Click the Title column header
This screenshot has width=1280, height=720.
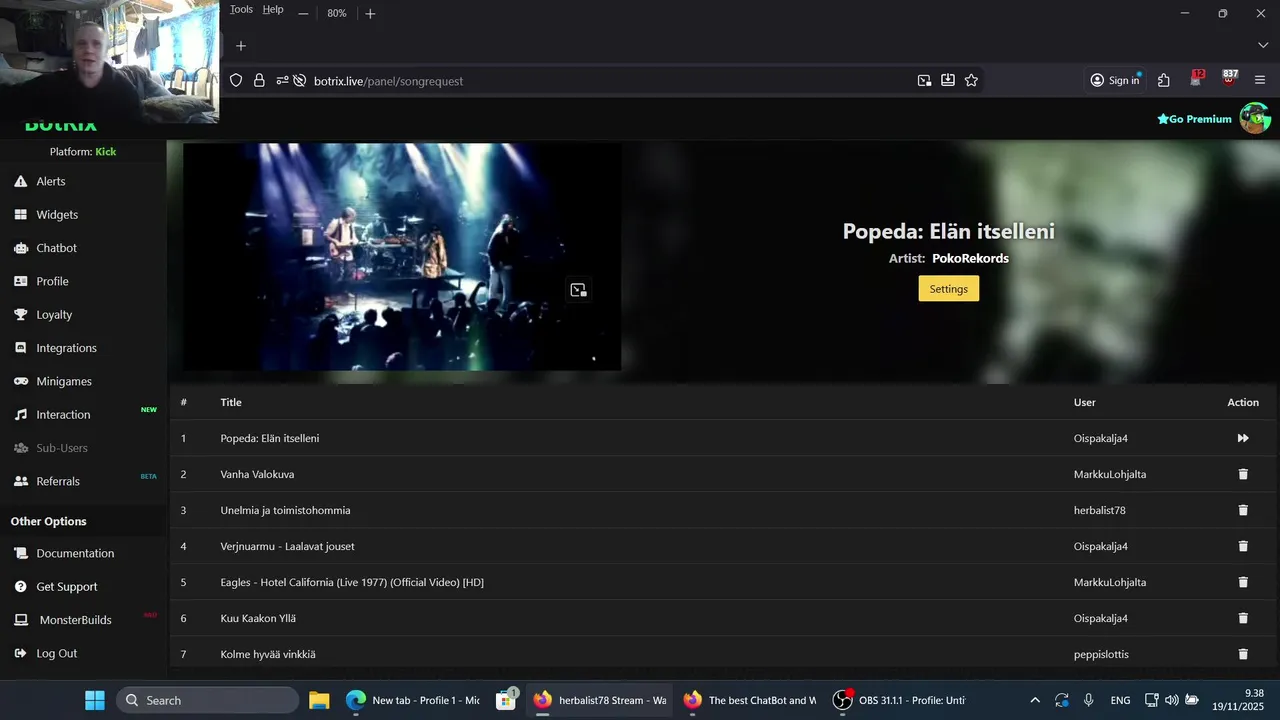[231, 402]
